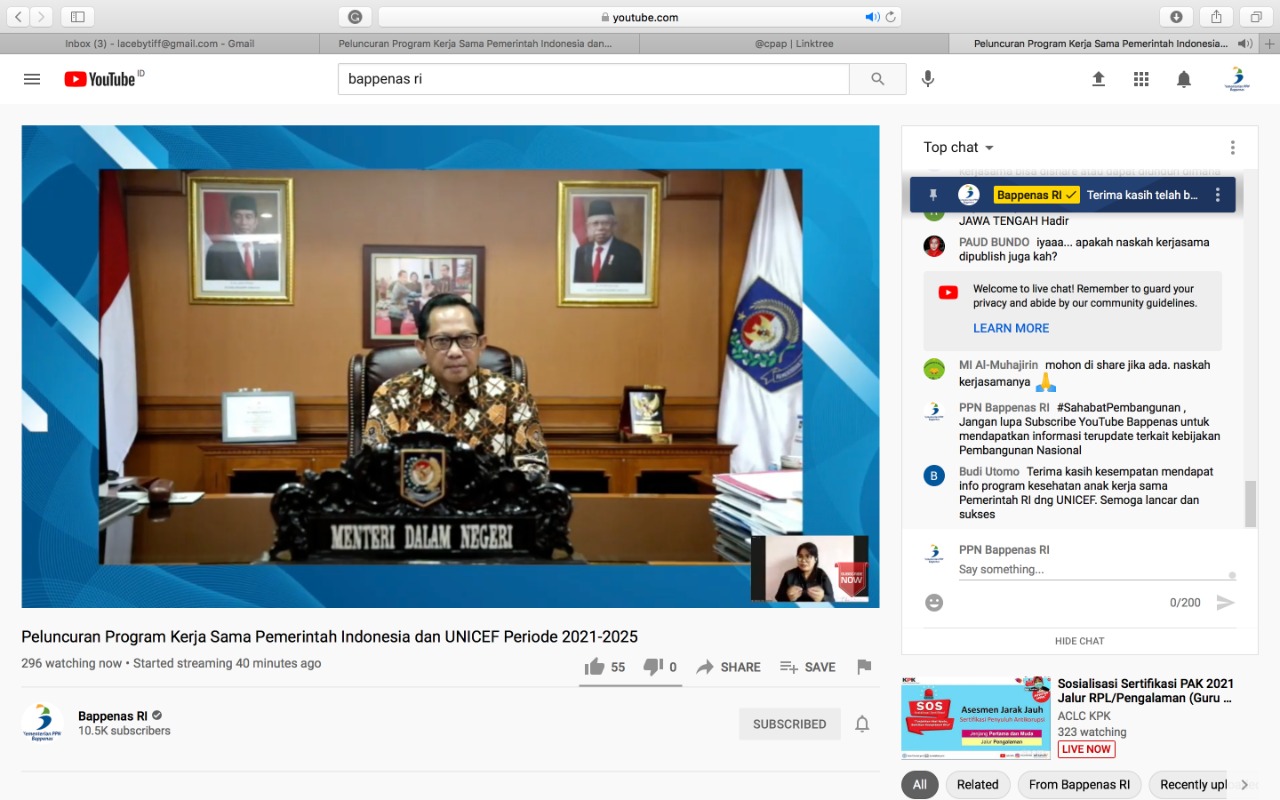Open LEARN MORE chat guidelines link
Image resolution: width=1280 pixels, height=800 pixels.
(x=1011, y=328)
